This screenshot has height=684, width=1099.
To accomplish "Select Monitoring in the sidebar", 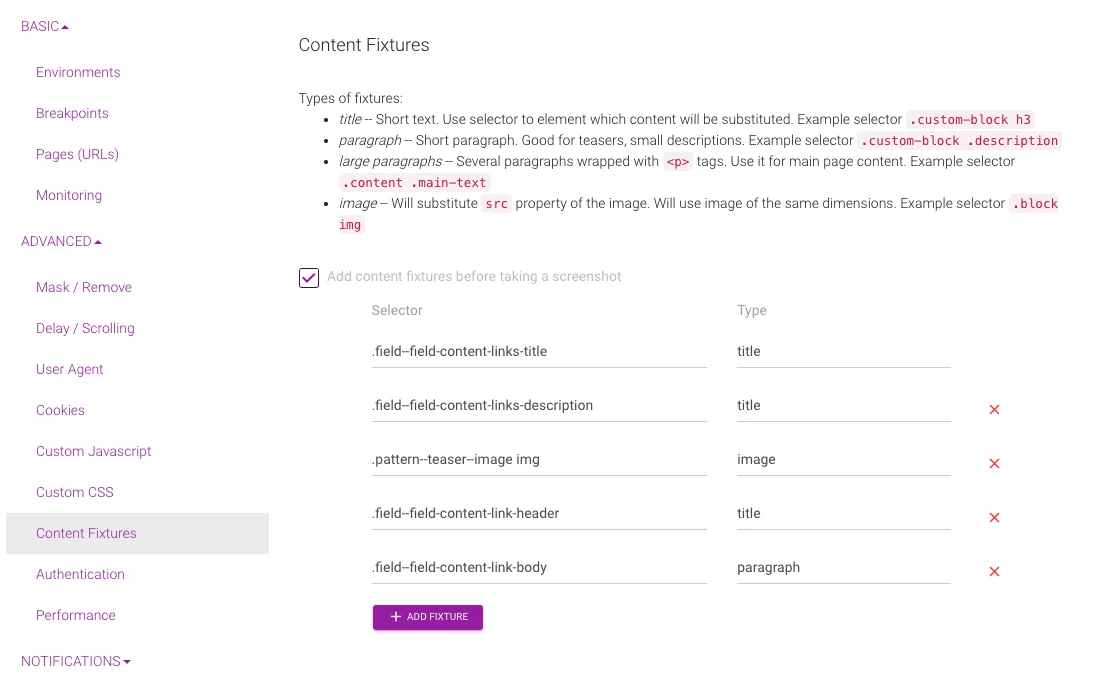I will pyautogui.click(x=69, y=195).
